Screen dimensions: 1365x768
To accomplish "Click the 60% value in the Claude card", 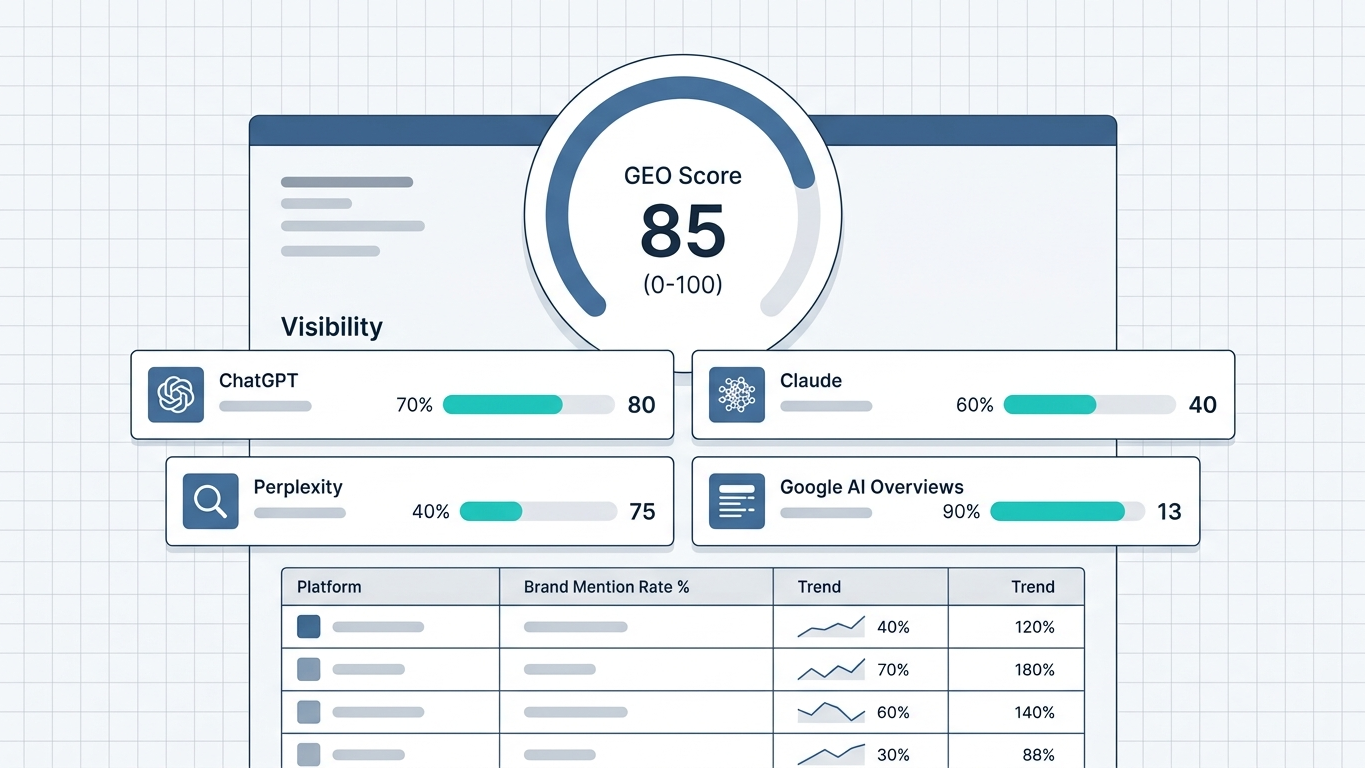I will tap(975, 405).
